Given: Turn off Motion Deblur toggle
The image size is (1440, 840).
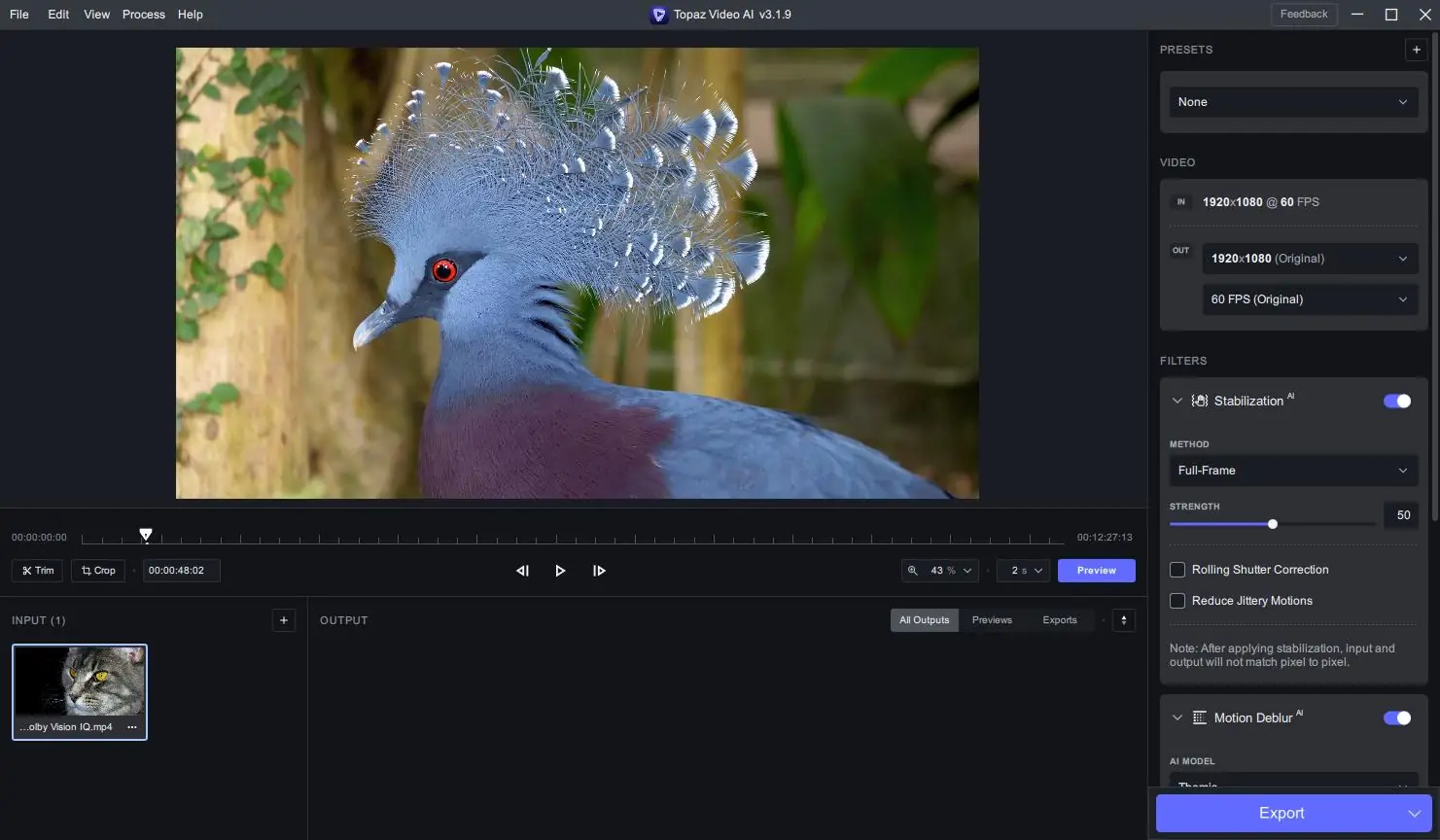Looking at the screenshot, I should coord(1397,717).
